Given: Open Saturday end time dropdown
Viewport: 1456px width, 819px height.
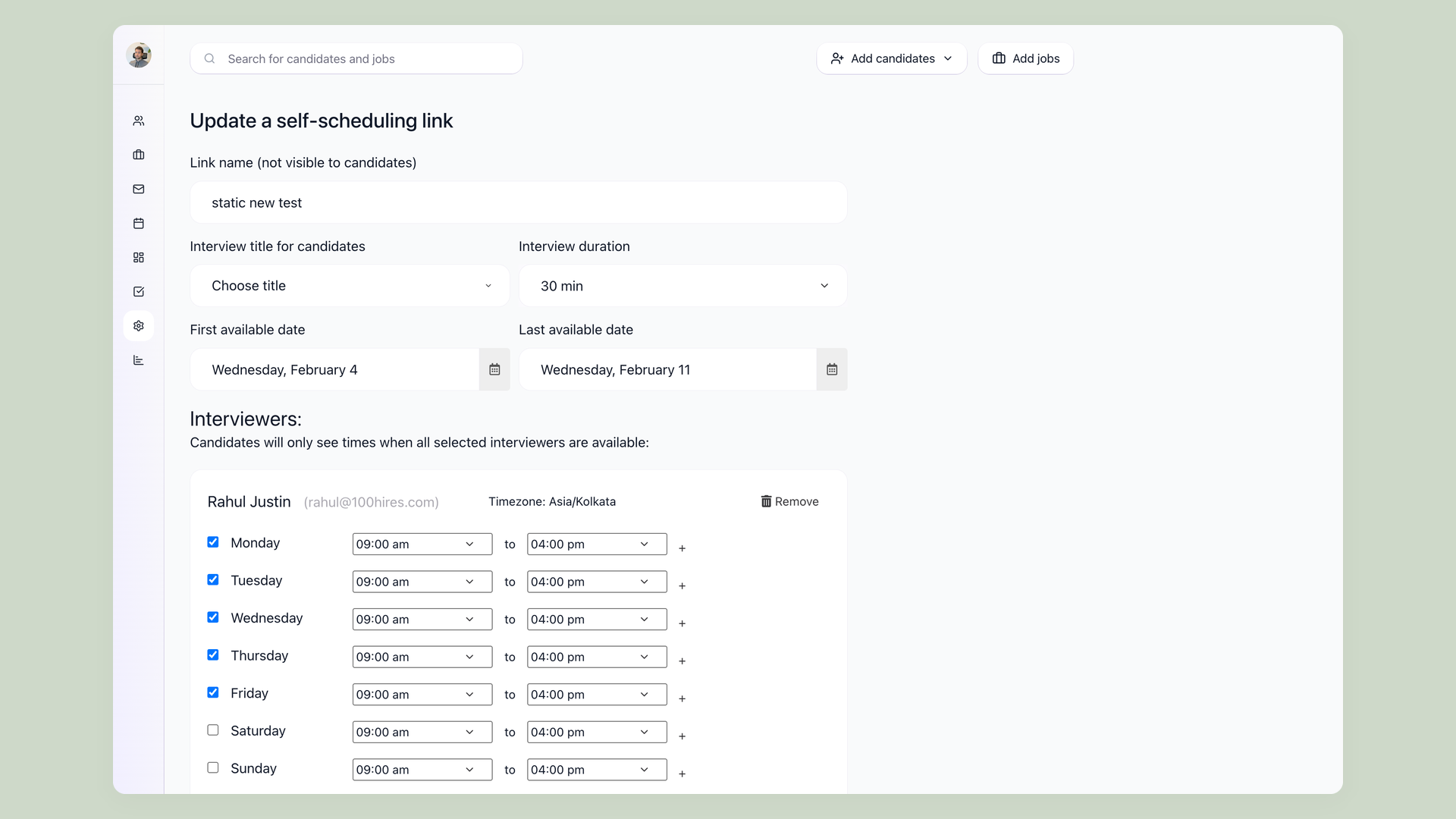Looking at the screenshot, I should [x=597, y=732].
